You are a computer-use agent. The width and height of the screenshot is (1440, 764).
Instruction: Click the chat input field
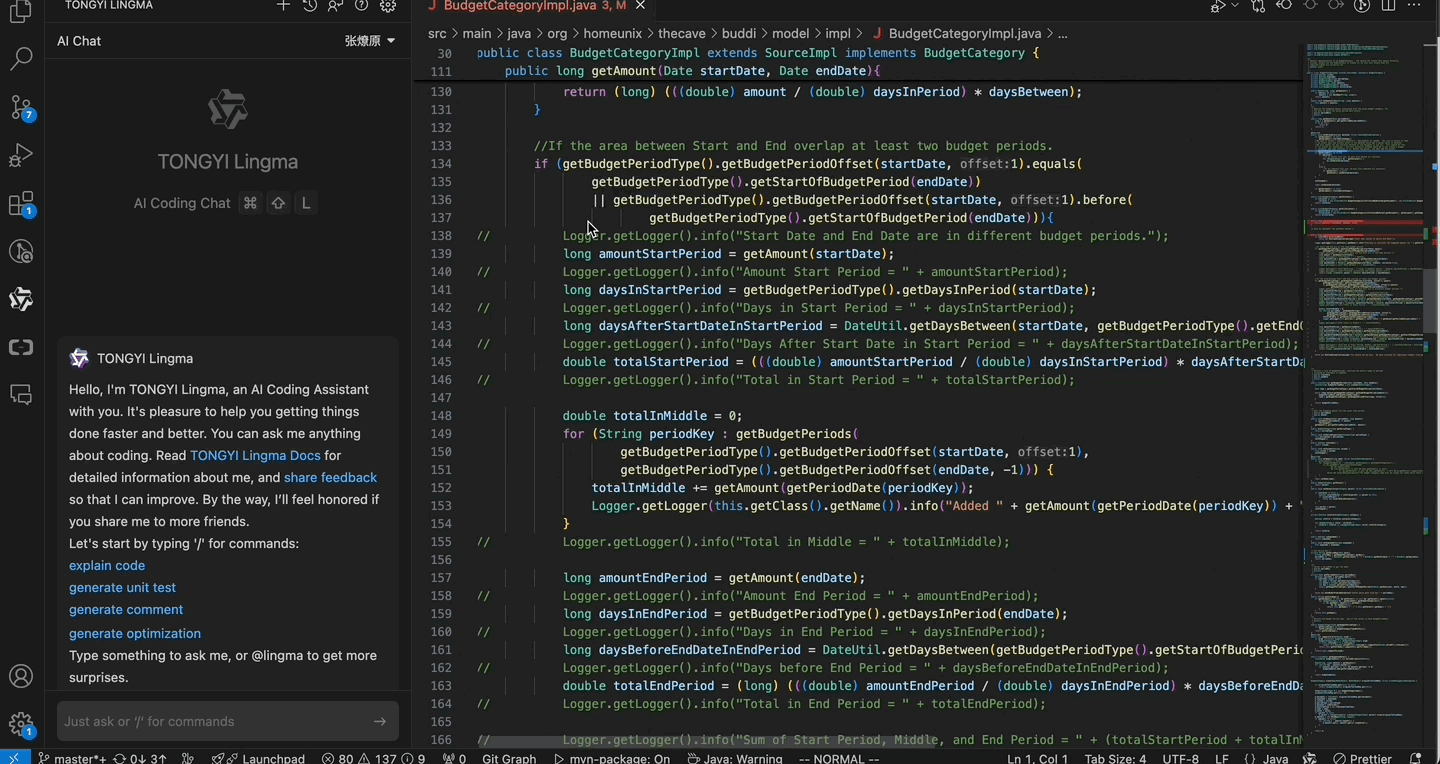pyautogui.click(x=215, y=721)
